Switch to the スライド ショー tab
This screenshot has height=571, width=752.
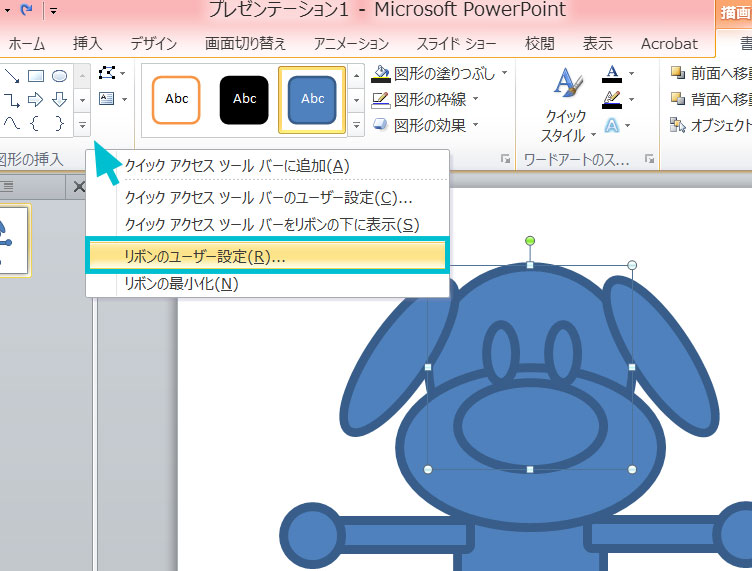tap(457, 44)
